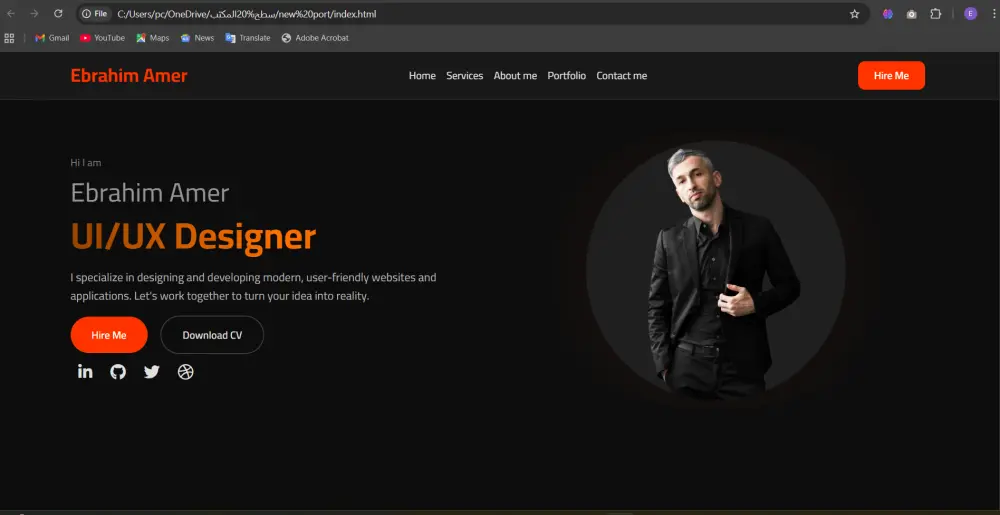Image resolution: width=1000 pixels, height=515 pixels.
Task: Open Maps bookmark
Action: pos(153,38)
